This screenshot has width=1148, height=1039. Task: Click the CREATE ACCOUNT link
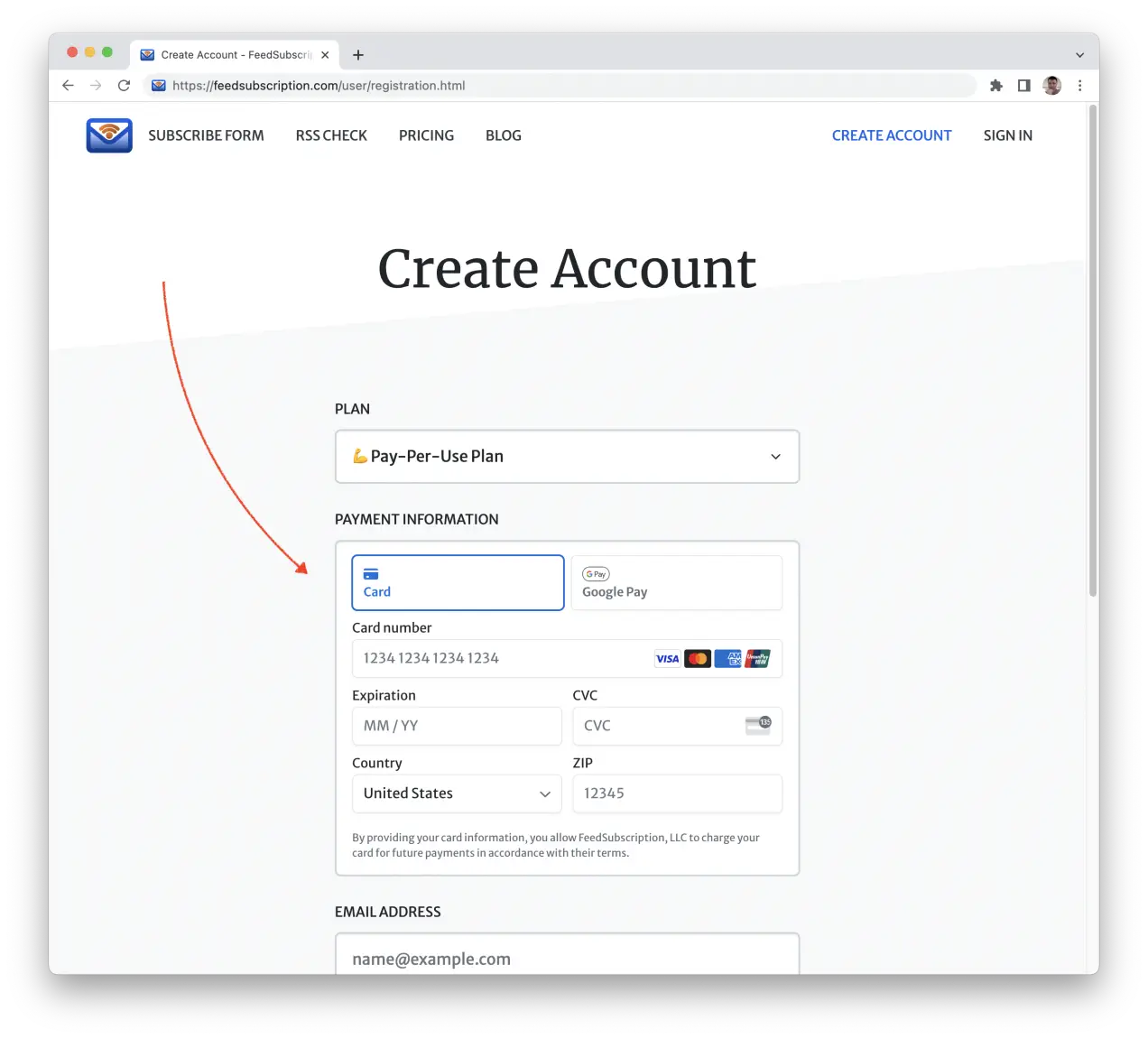pyautogui.click(x=891, y=135)
